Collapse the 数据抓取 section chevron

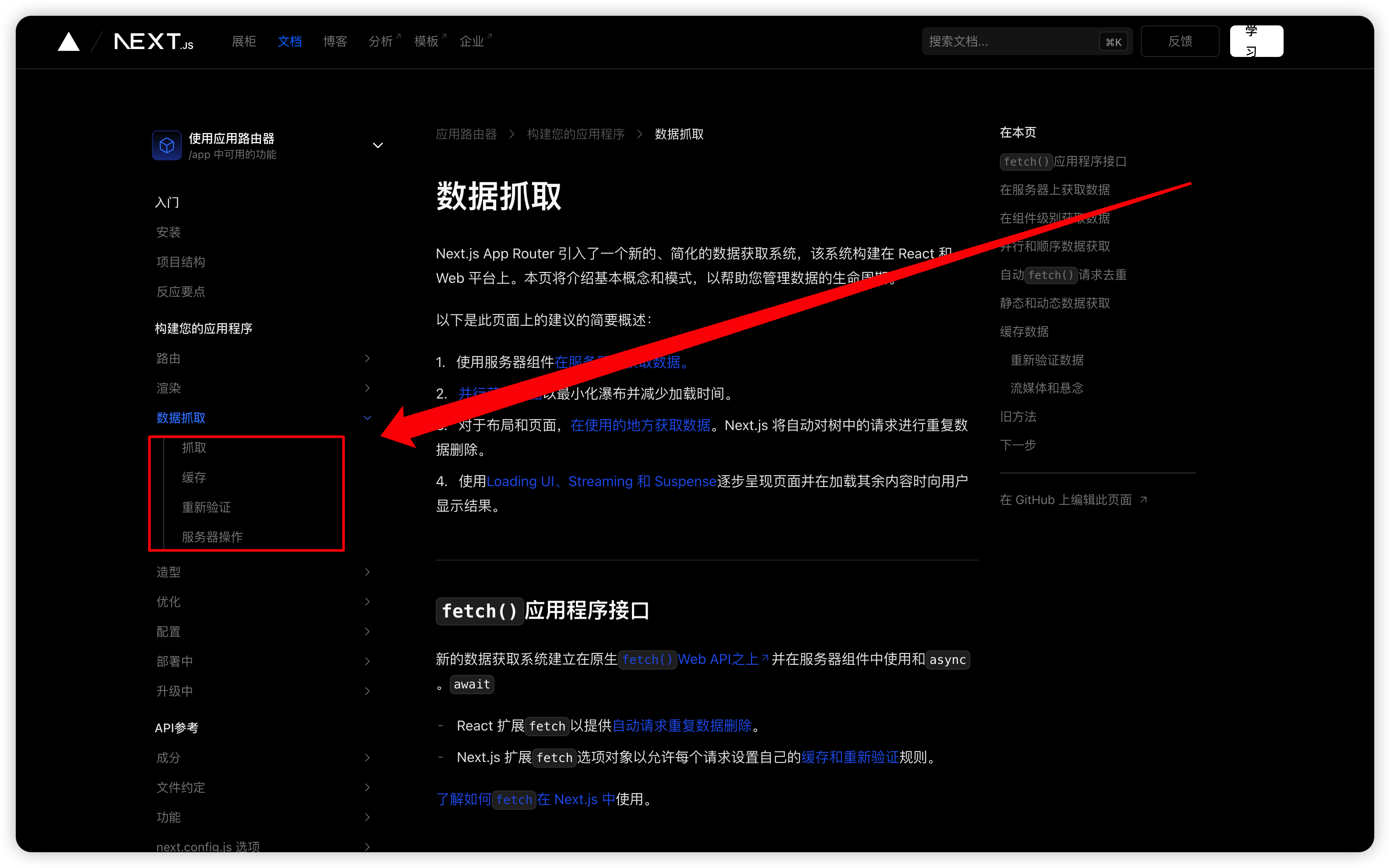point(367,417)
